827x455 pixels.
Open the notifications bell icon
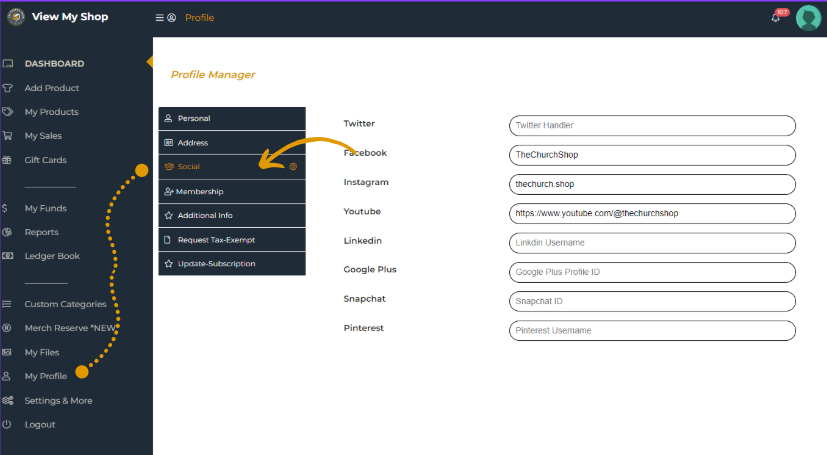tap(775, 18)
